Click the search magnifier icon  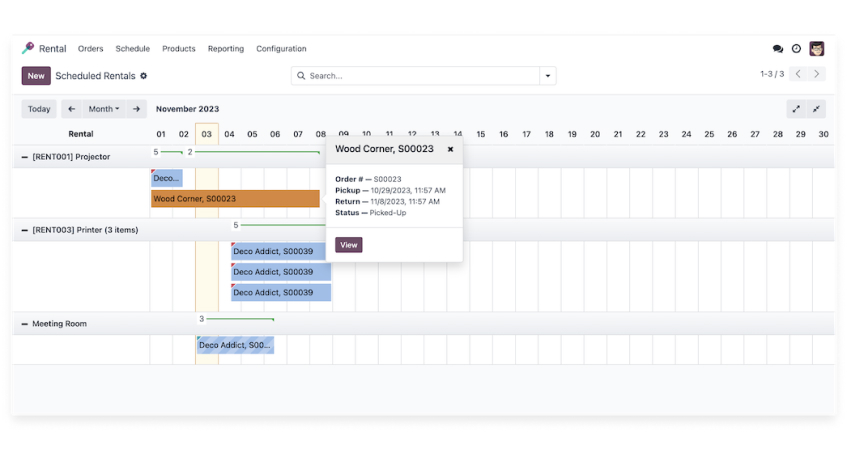(301, 76)
